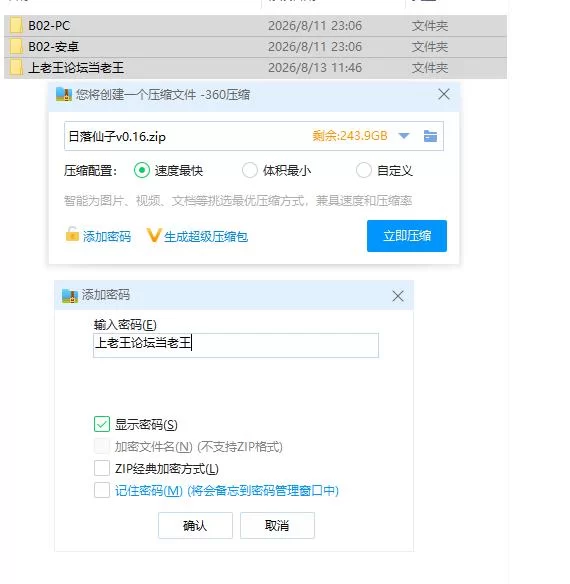Select the B02-安卓 folder name
570x584 pixels.
coord(54,47)
